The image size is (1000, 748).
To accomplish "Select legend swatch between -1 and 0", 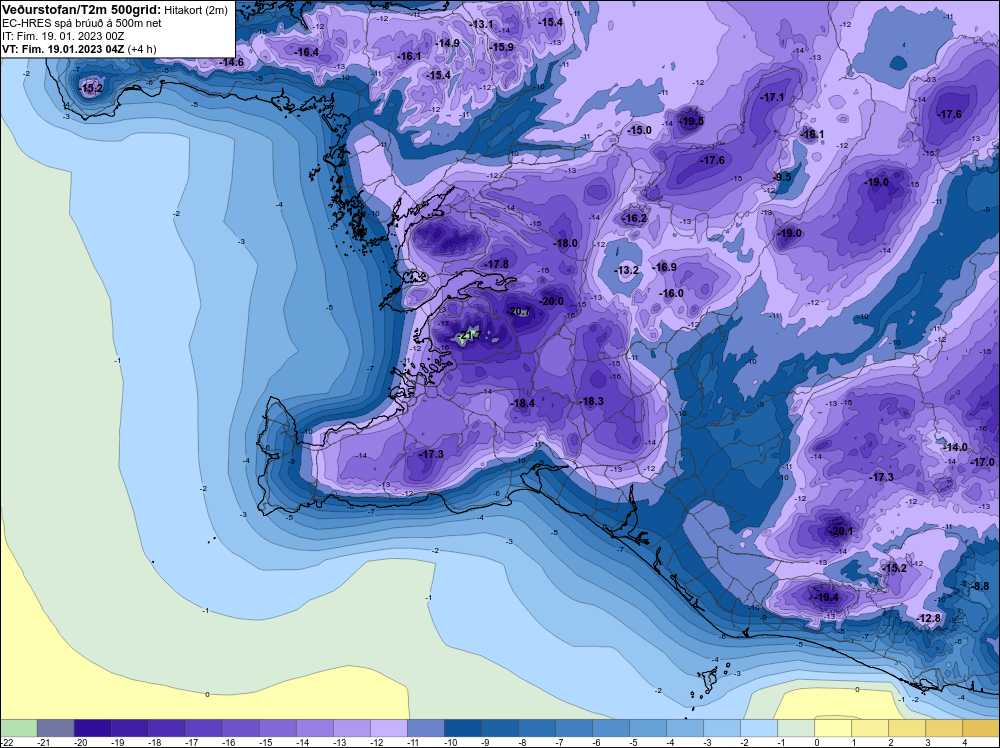I will [796, 728].
